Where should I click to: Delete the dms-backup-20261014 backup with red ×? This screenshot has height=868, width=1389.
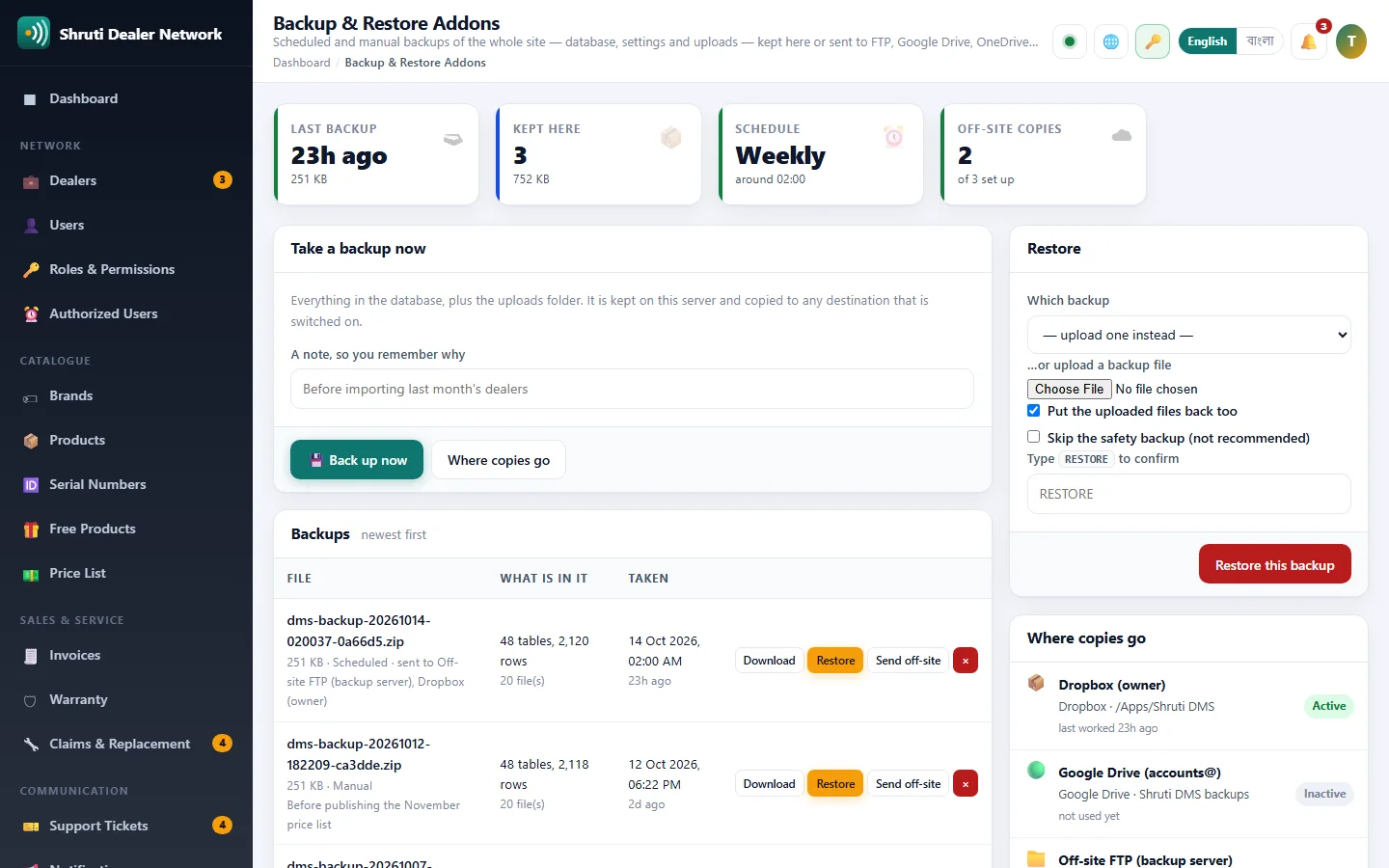(x=966, y=661)
